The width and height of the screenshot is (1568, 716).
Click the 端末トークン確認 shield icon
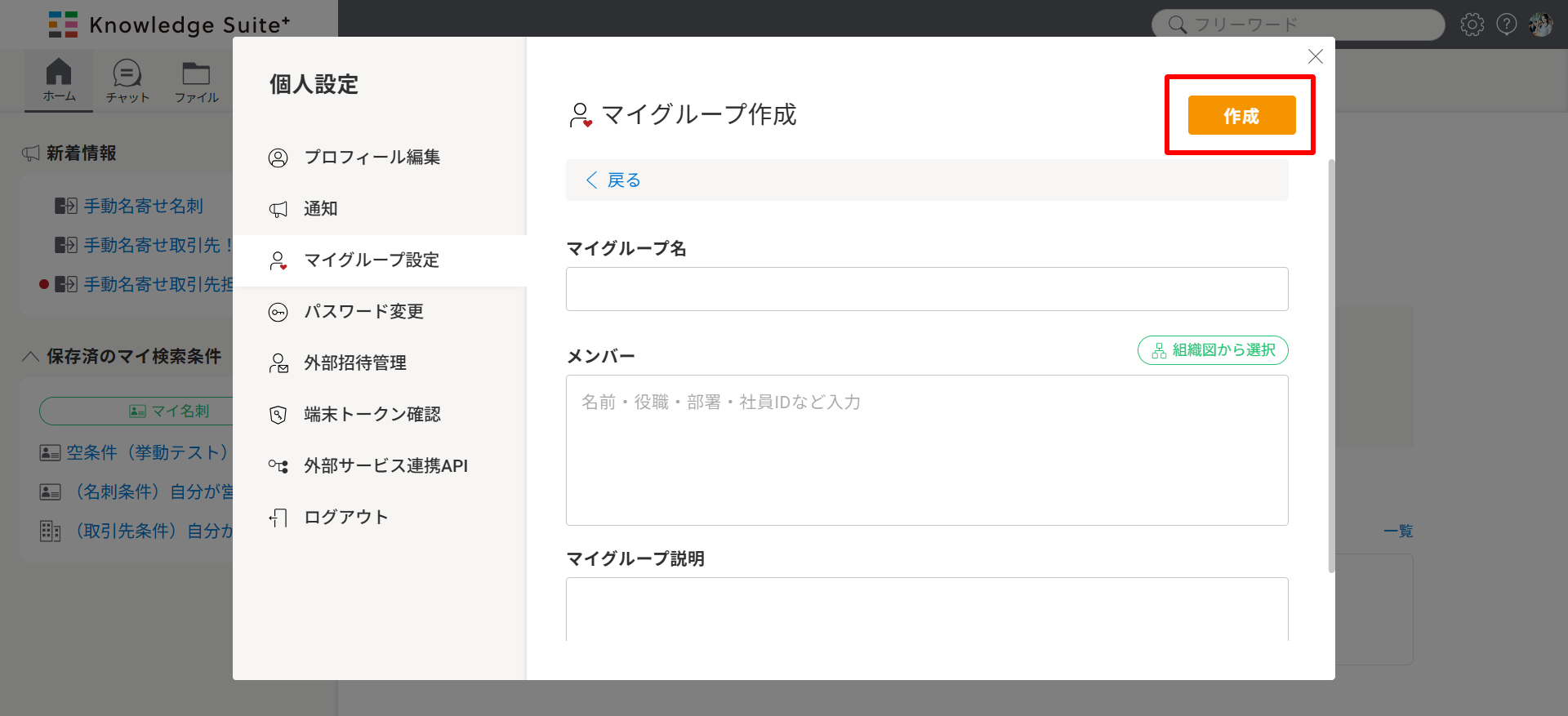[278, 415]
